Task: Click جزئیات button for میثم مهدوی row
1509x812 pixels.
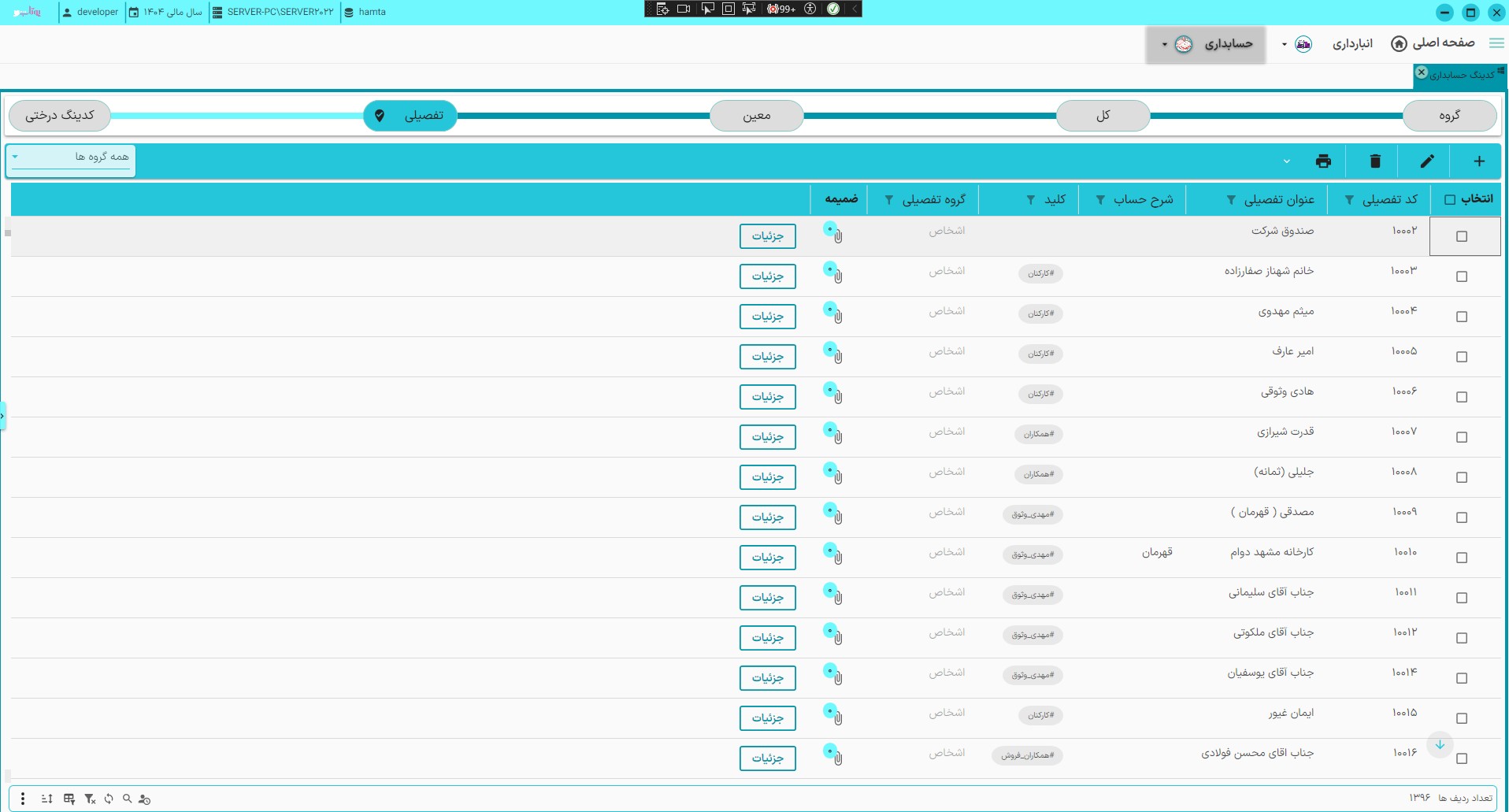Action: [x=767, y=317]
